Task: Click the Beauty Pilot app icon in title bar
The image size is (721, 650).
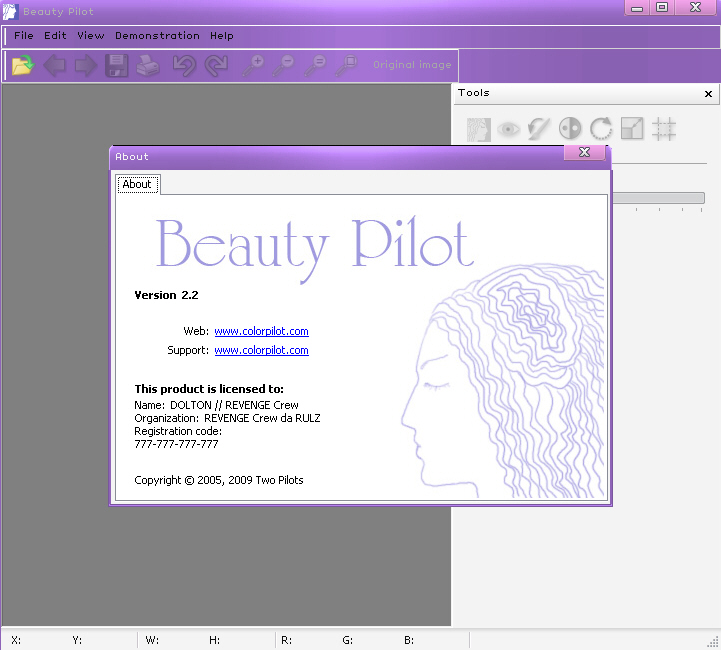Action: click(x=10, y=11)
